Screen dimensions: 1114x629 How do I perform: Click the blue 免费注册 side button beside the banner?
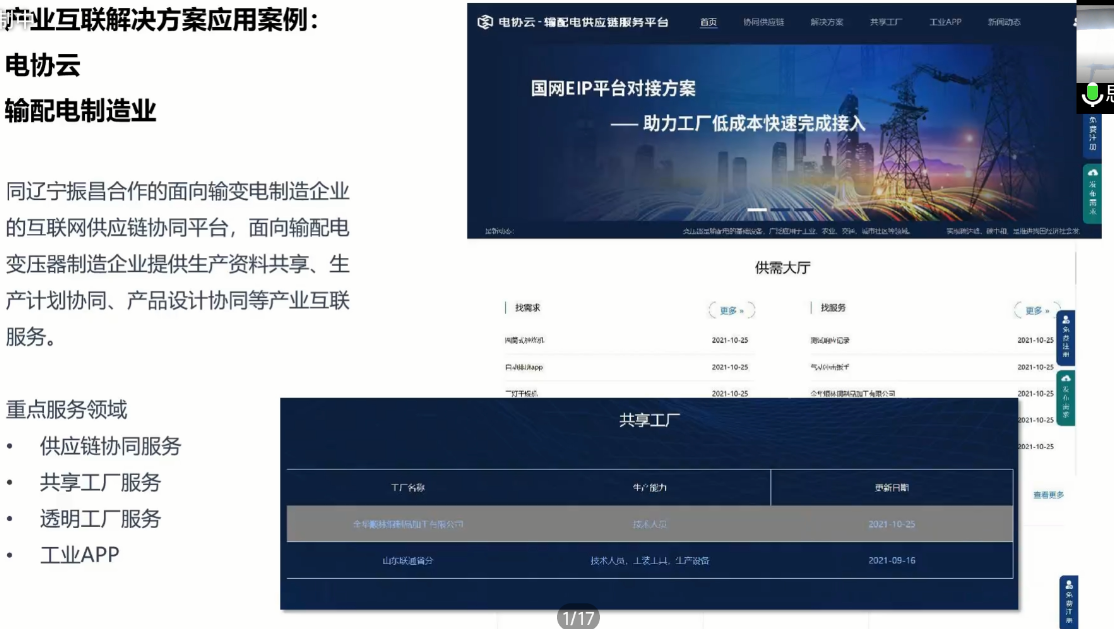1093,134
